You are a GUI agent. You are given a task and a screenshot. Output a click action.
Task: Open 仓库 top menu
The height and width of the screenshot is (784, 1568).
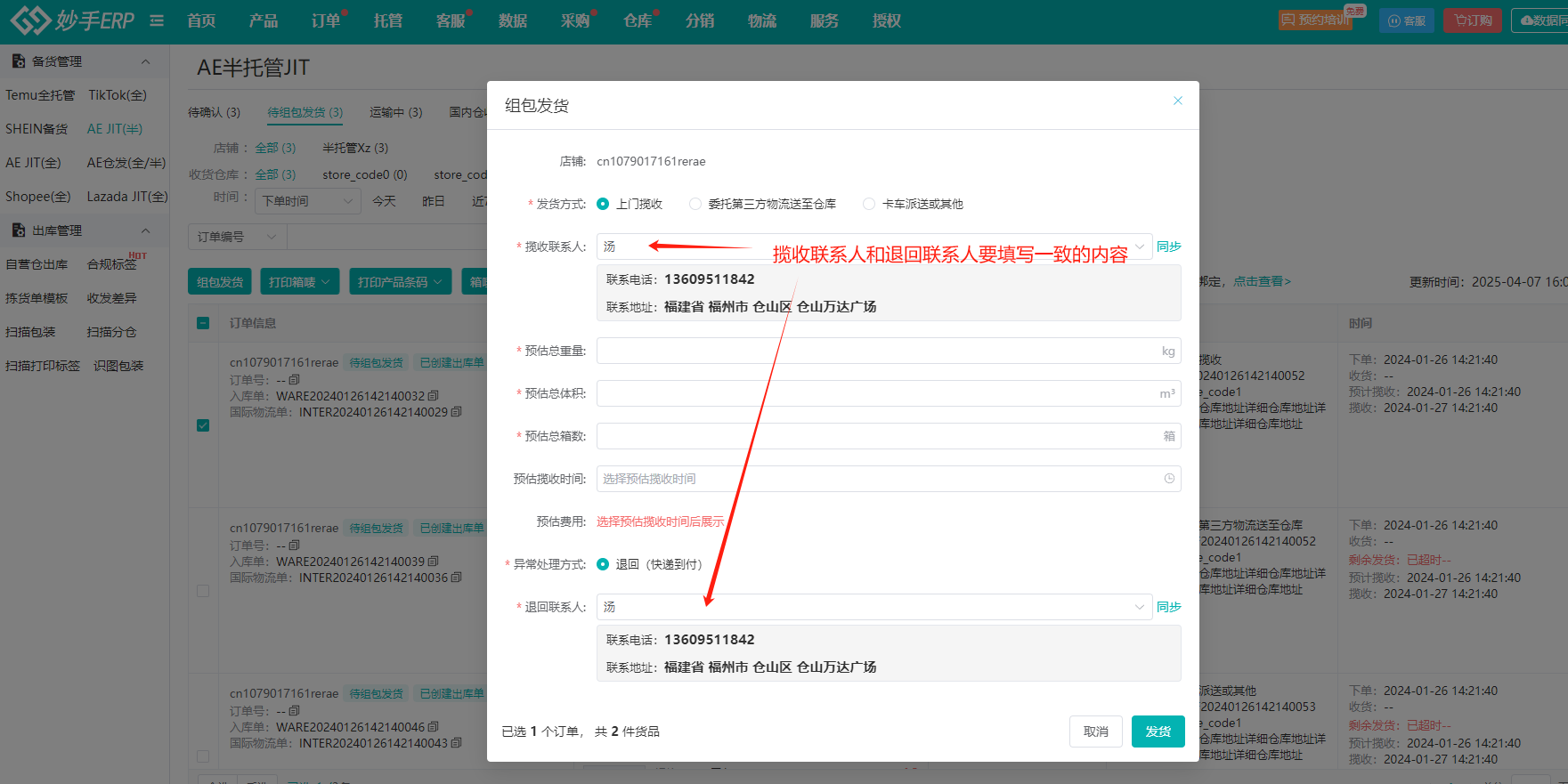pyautogui.click(x=638, y=20)
